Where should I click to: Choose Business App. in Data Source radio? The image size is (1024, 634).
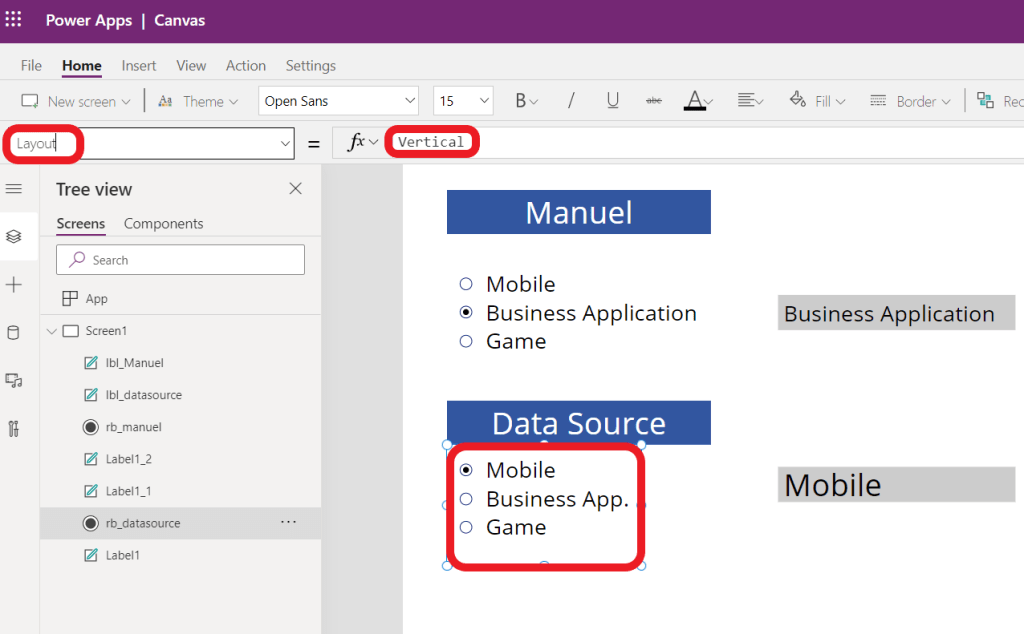pos(466,498)
